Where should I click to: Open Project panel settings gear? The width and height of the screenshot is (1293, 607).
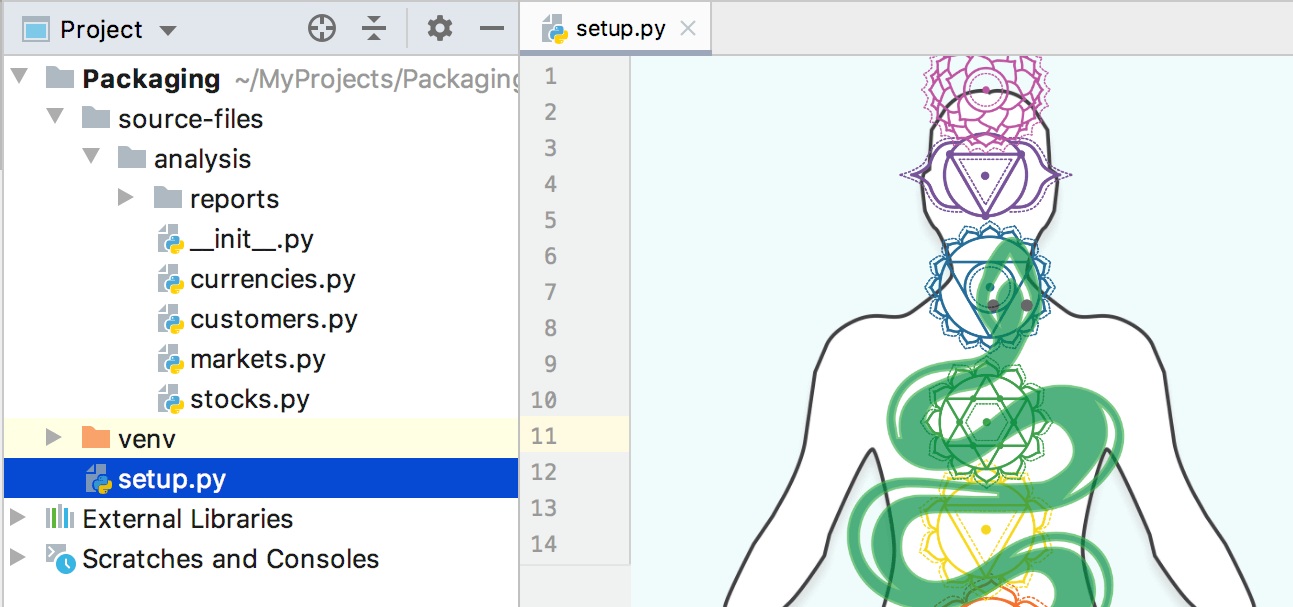(440, 29)
